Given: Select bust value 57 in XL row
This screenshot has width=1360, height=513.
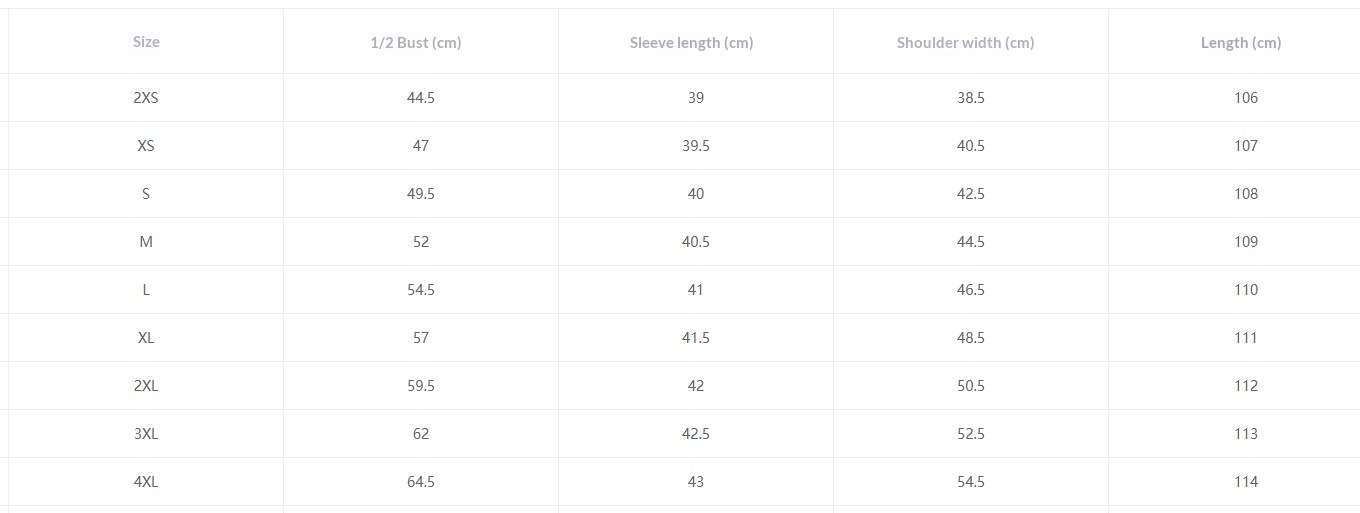Looking at the screenshot, I should coord(421,338).
